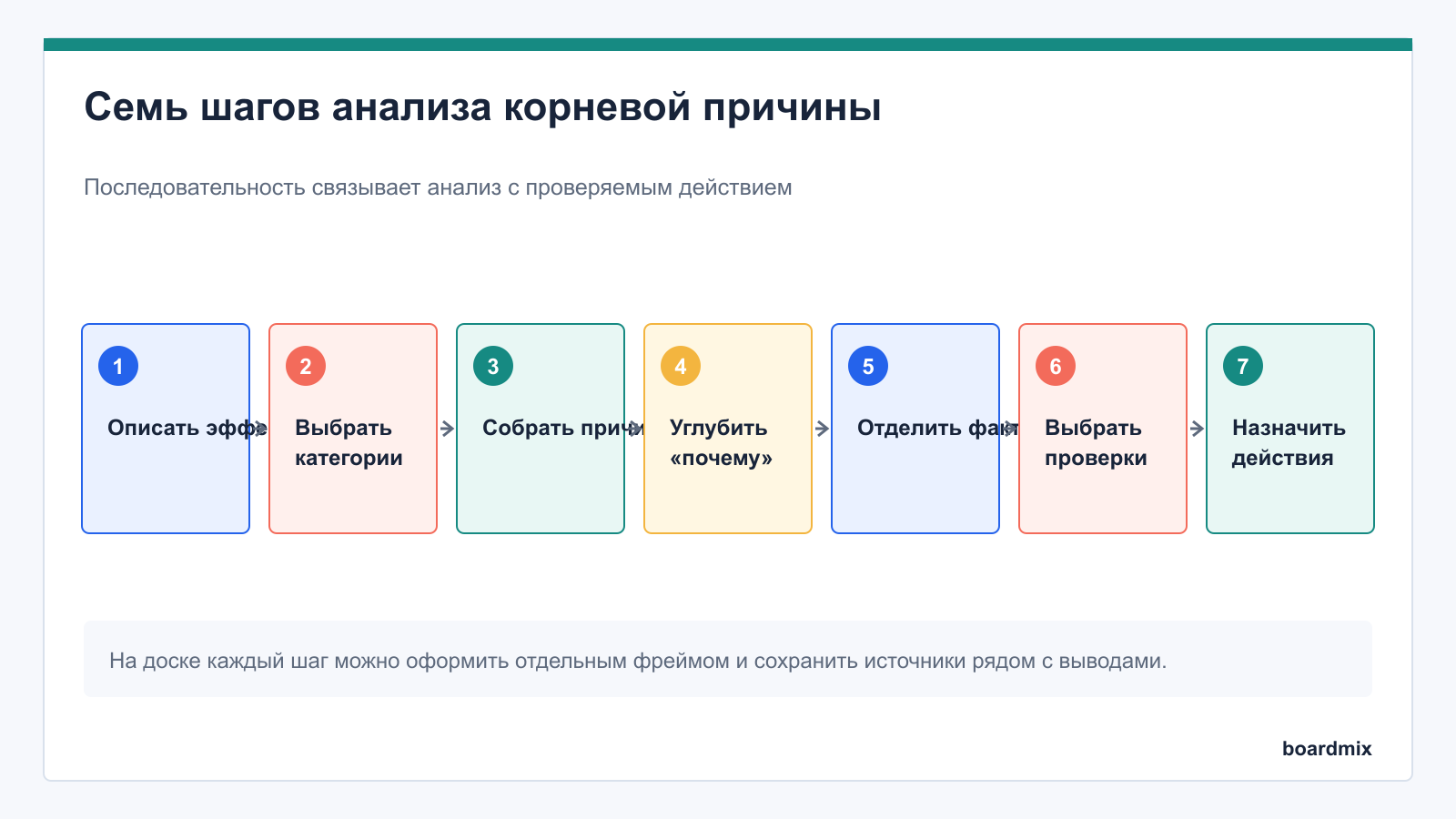Click the green number 3 circle

coord(493,366)
